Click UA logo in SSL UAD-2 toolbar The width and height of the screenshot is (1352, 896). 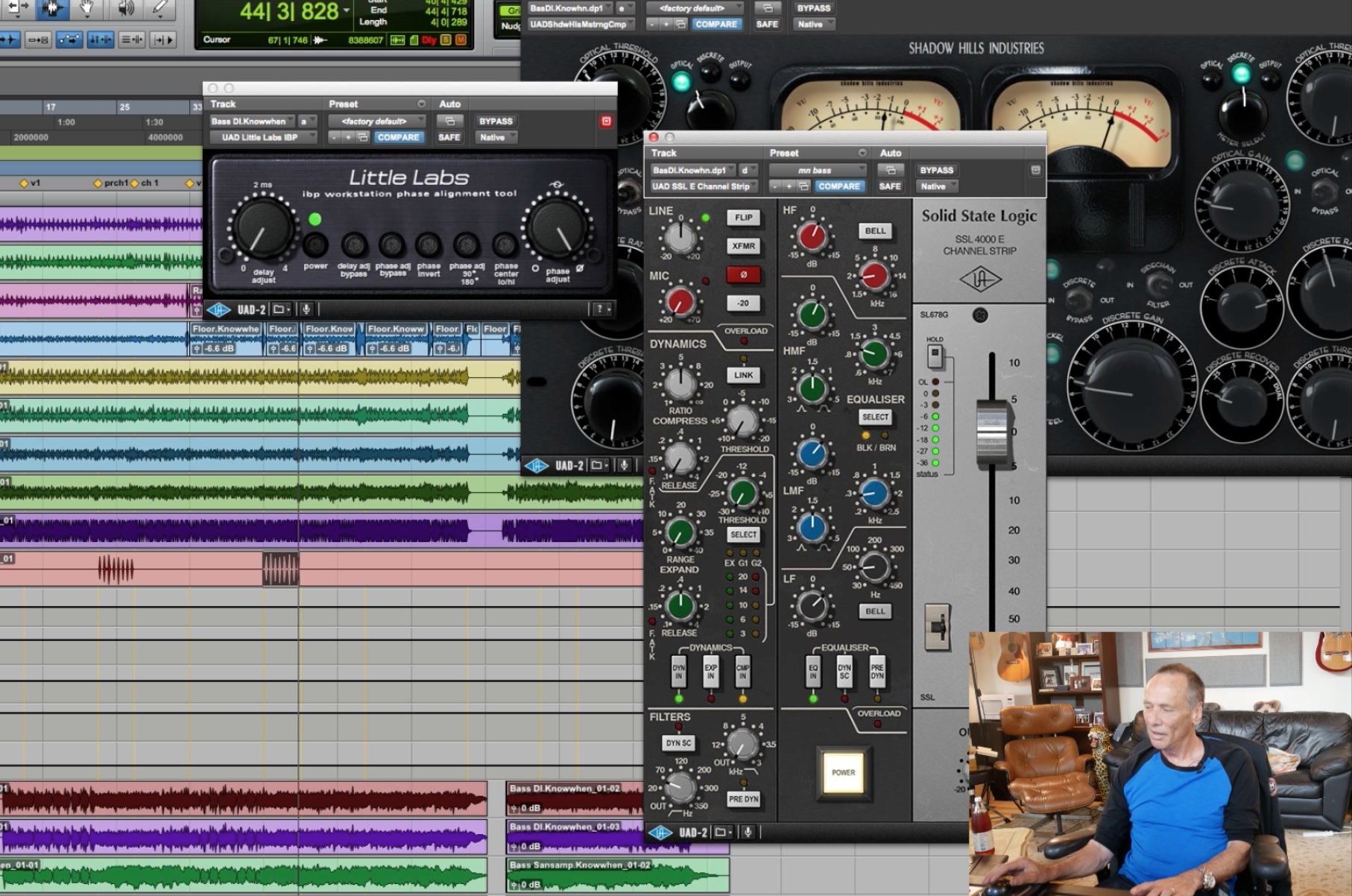coord(661,833)
